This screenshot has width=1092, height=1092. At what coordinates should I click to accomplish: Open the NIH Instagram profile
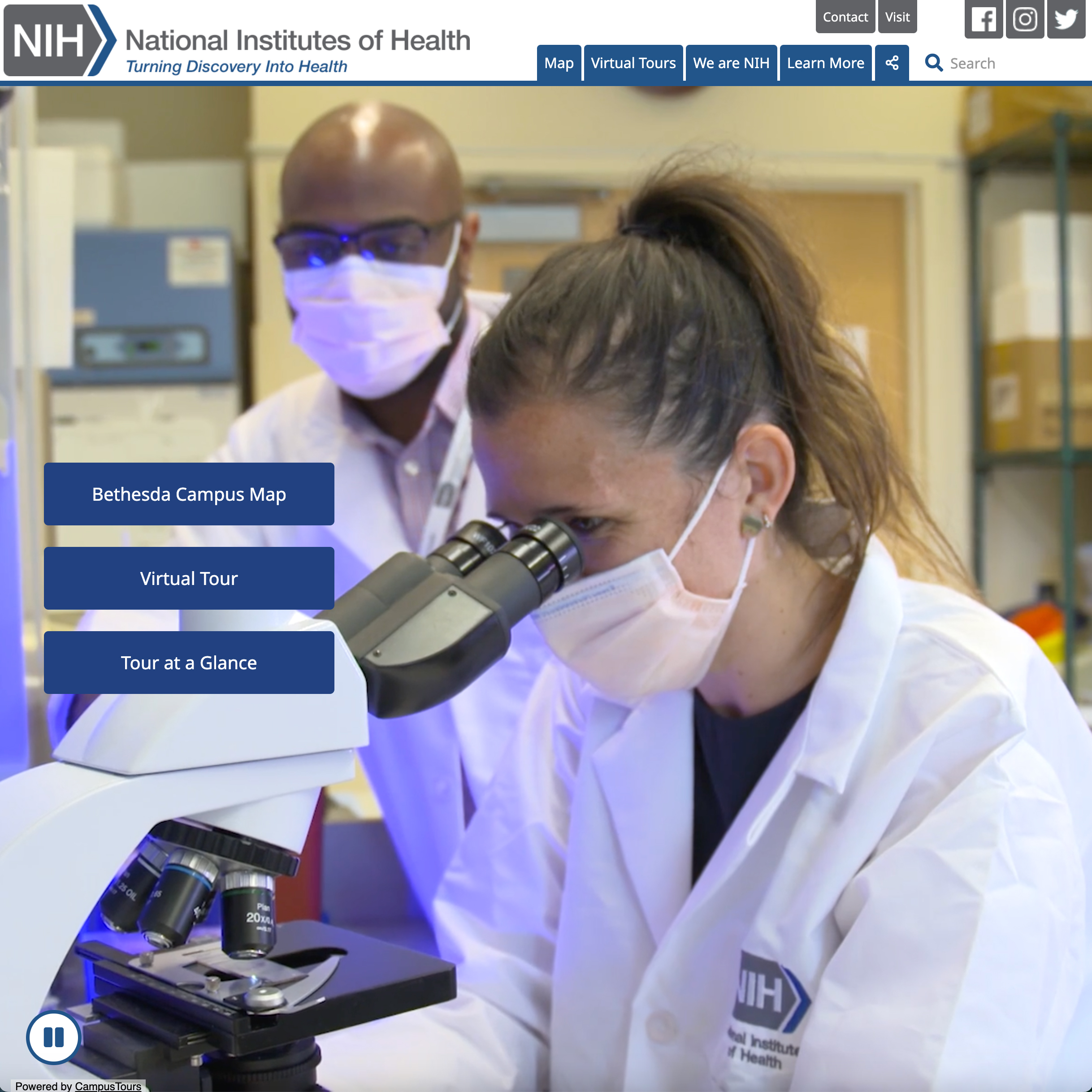pos(1024,18)
